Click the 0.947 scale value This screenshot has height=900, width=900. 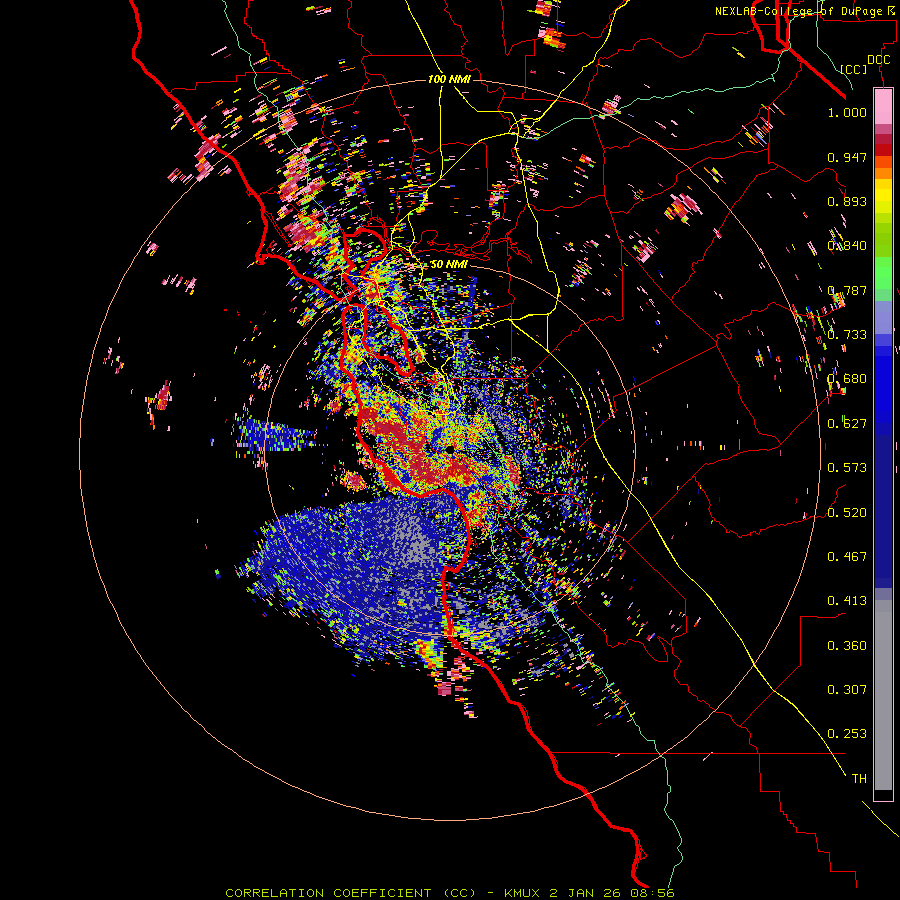847,157
